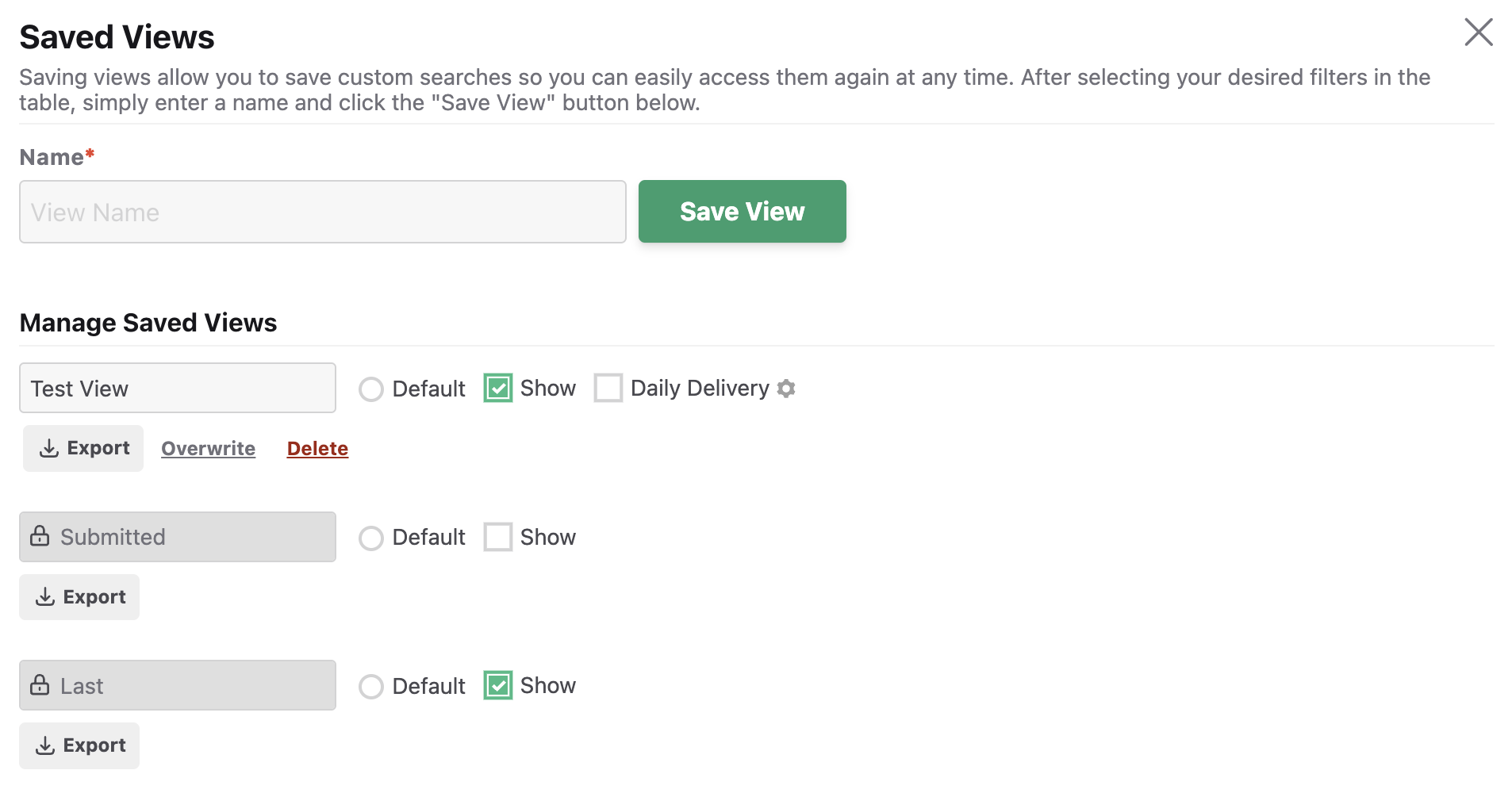Overwrite the Test View with current filters
1512x793 pixels.
208,448
